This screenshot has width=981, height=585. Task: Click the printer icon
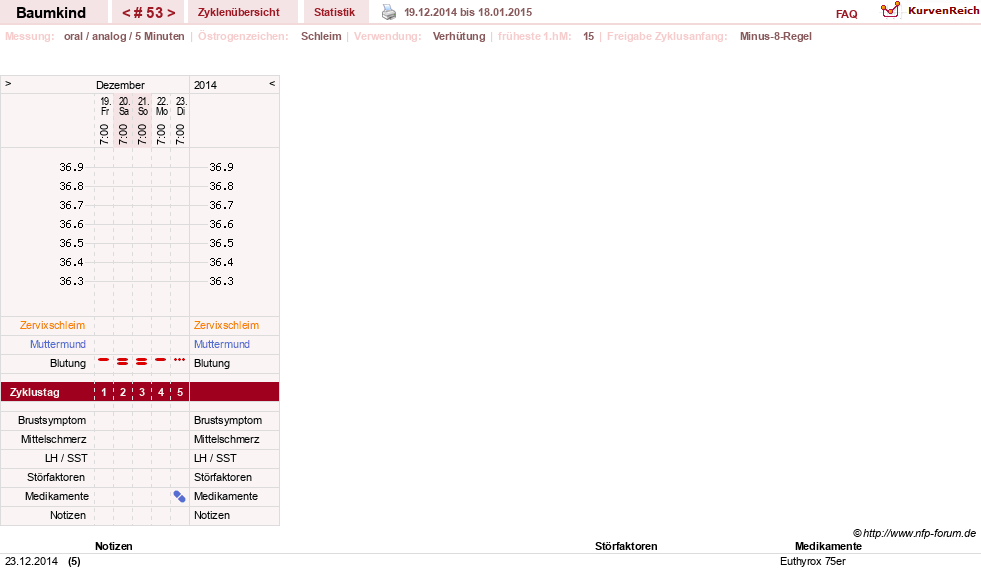click(389, 12)
